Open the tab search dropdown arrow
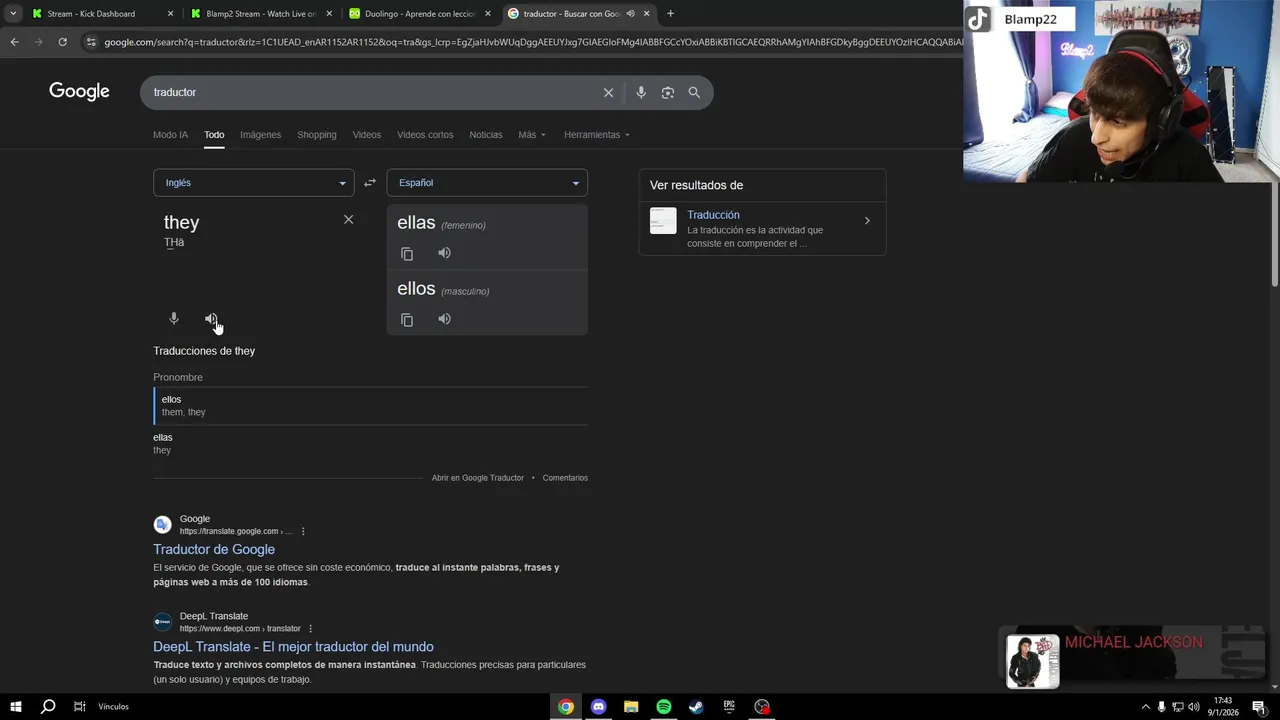1280x720 pixels. pos(13,14)
